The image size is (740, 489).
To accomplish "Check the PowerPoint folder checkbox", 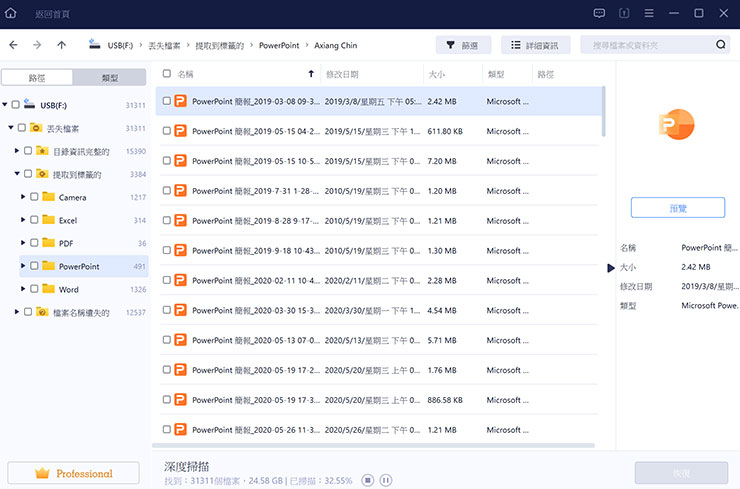I will pos(34,266).
